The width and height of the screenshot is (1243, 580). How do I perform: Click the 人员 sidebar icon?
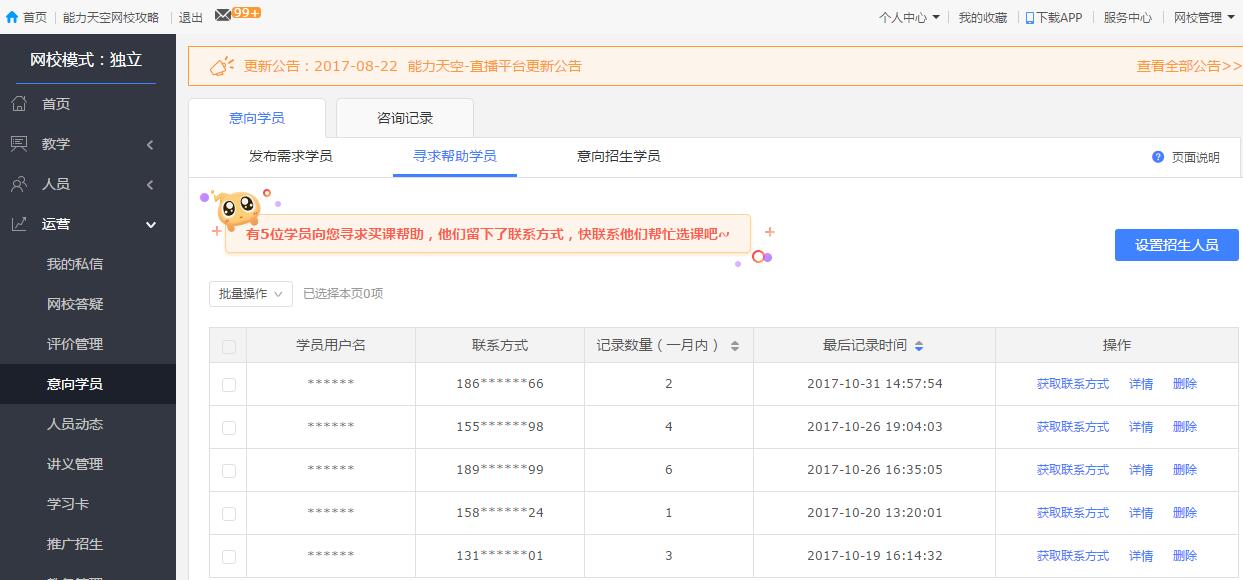19,184
